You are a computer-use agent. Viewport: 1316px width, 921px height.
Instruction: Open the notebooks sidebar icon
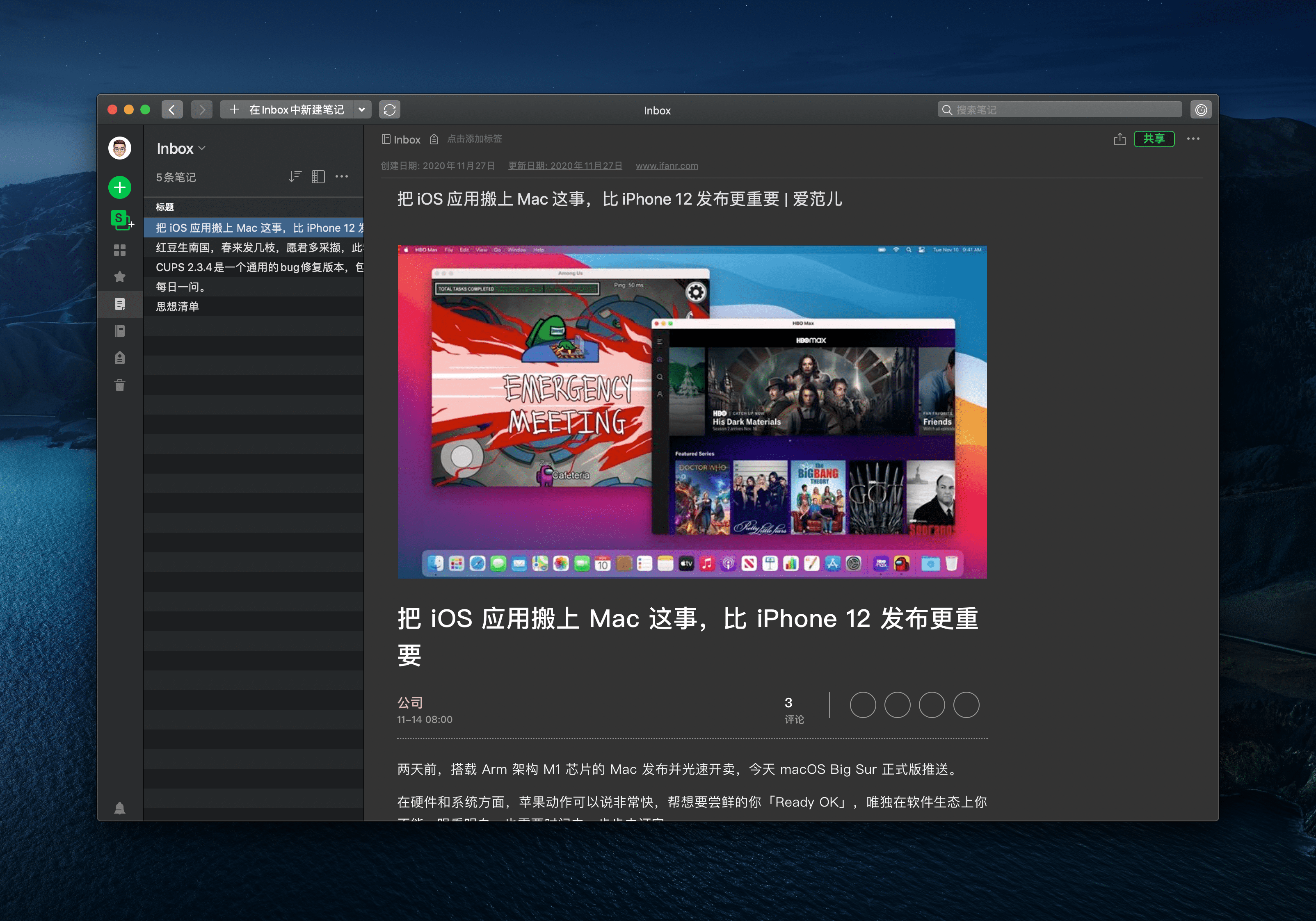[x=119, y=331]
